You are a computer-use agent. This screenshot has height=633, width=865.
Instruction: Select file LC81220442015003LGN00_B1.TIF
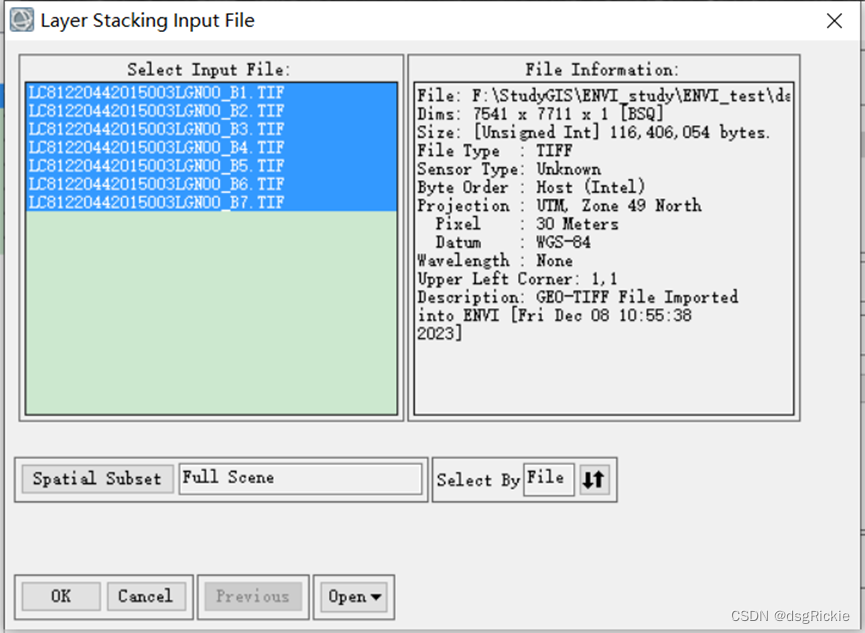(x=211, y=92)
